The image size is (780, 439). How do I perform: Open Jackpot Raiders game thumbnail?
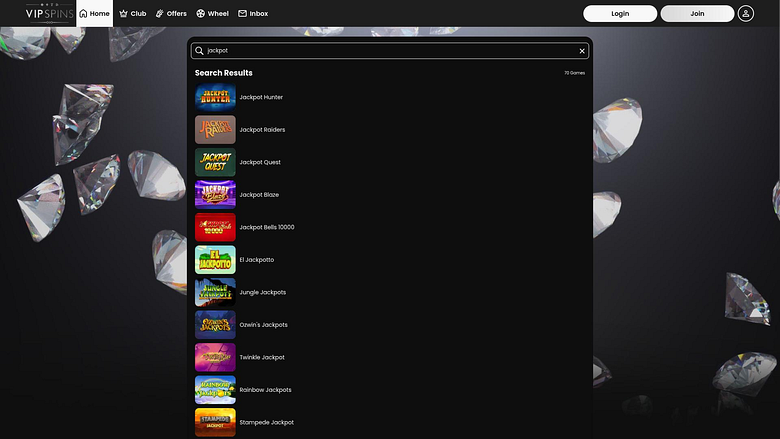pyautogui.click(x=215, y=130)
